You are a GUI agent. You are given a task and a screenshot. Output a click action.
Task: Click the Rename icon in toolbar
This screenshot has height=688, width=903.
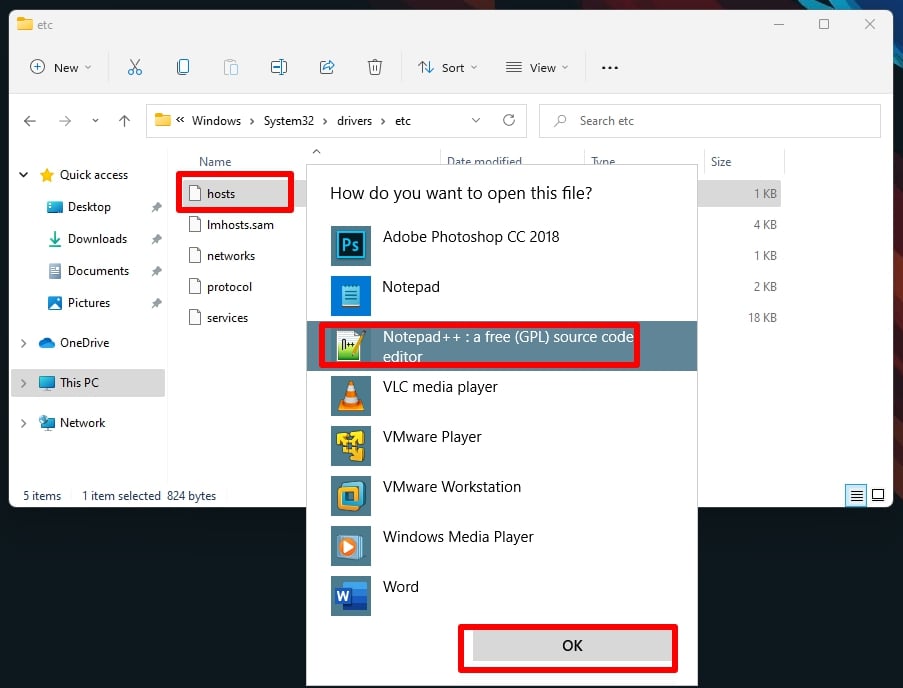click(x=279, y=67)
